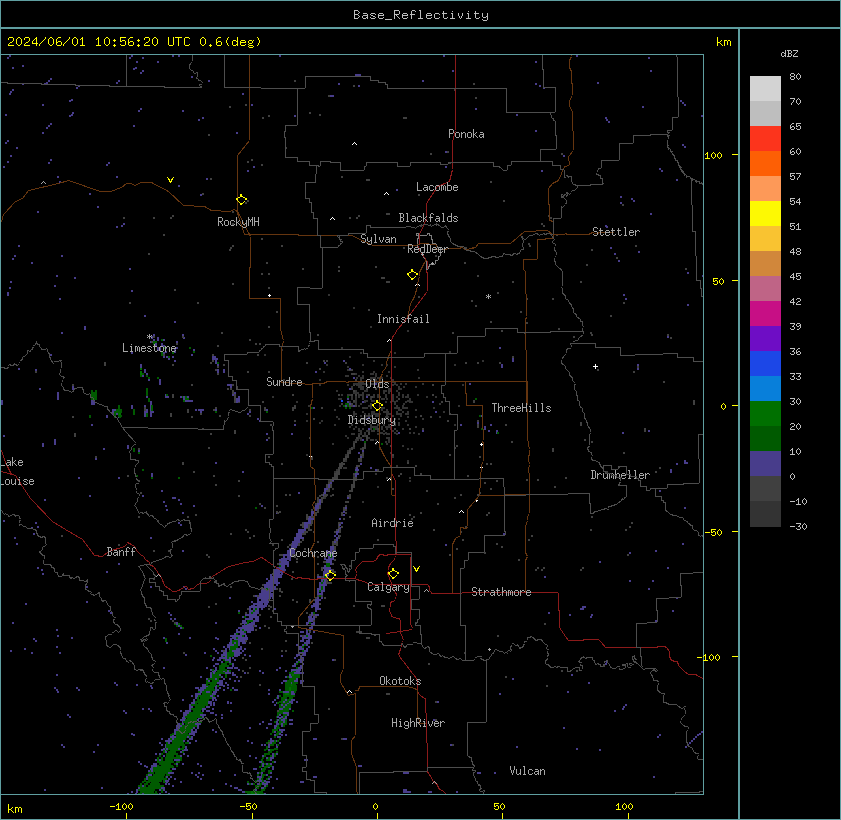Click the purple 36-39 dBZ legend swatch
The width and height of the screenshot is (841, 820).
point(765,339)
